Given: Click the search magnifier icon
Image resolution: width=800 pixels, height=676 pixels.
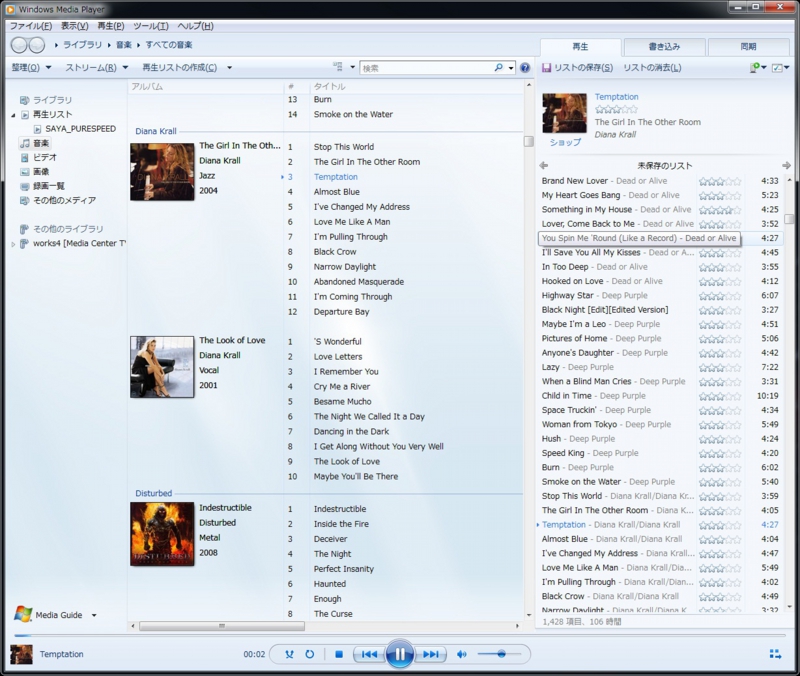Looking at the screenshot, I should tap(498, 67).
